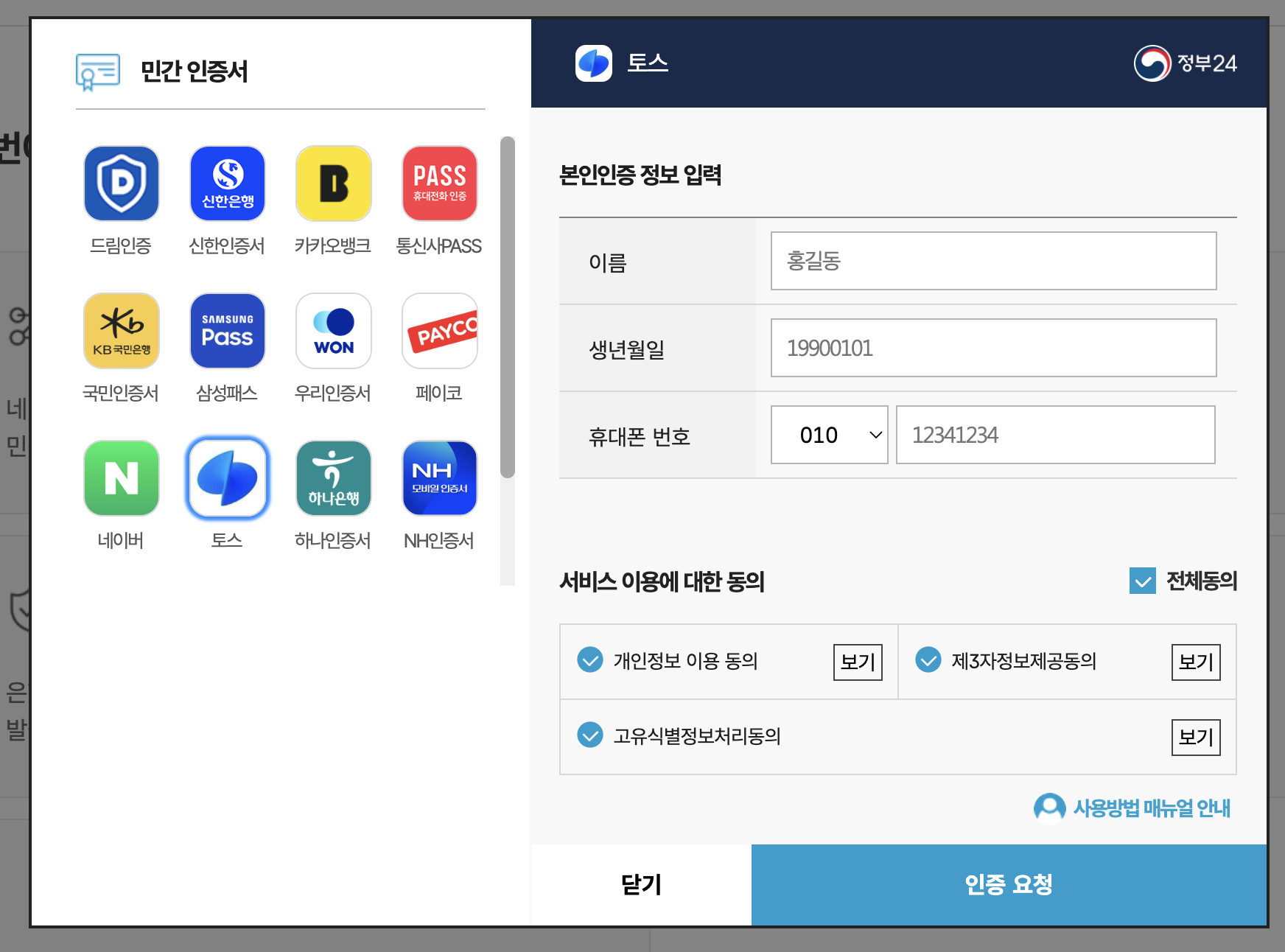Click the 닫기 button

[641, 884]
